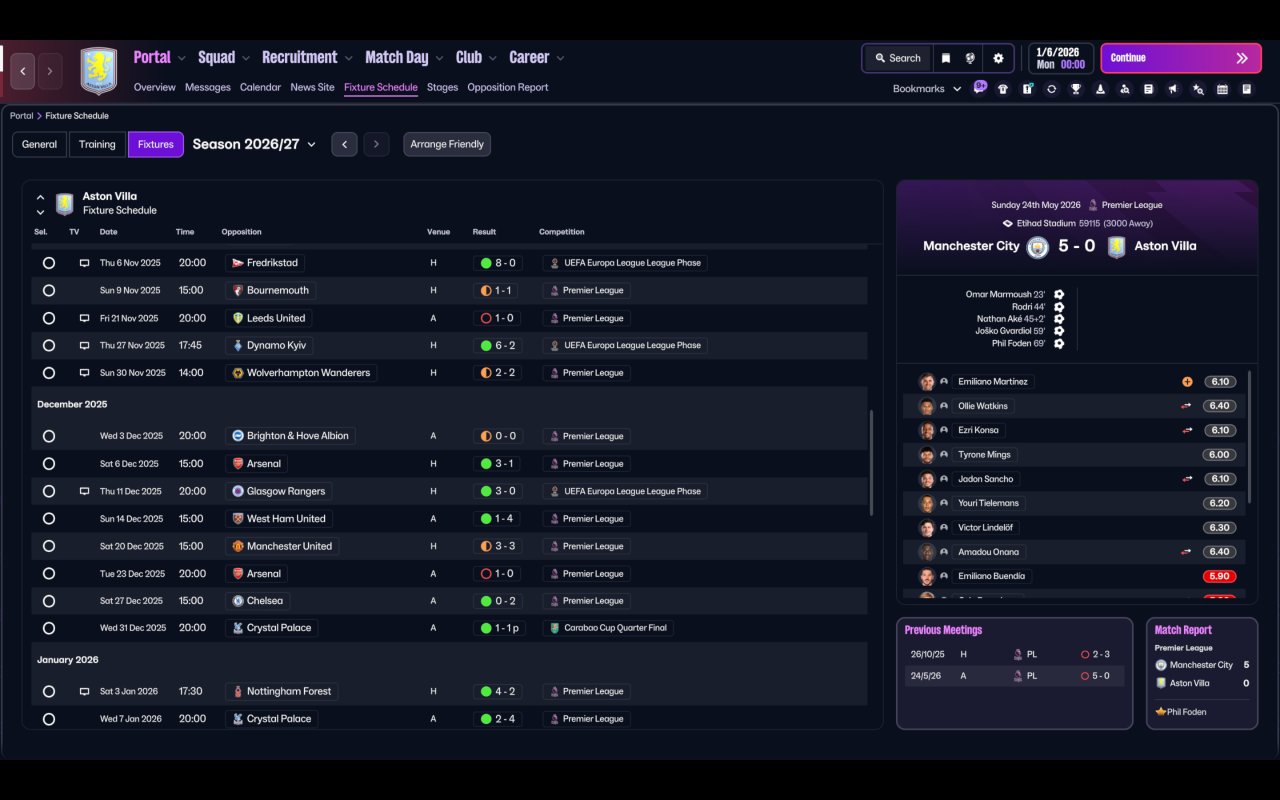Click the star with magnifier scouting icon

point(1198,89)
